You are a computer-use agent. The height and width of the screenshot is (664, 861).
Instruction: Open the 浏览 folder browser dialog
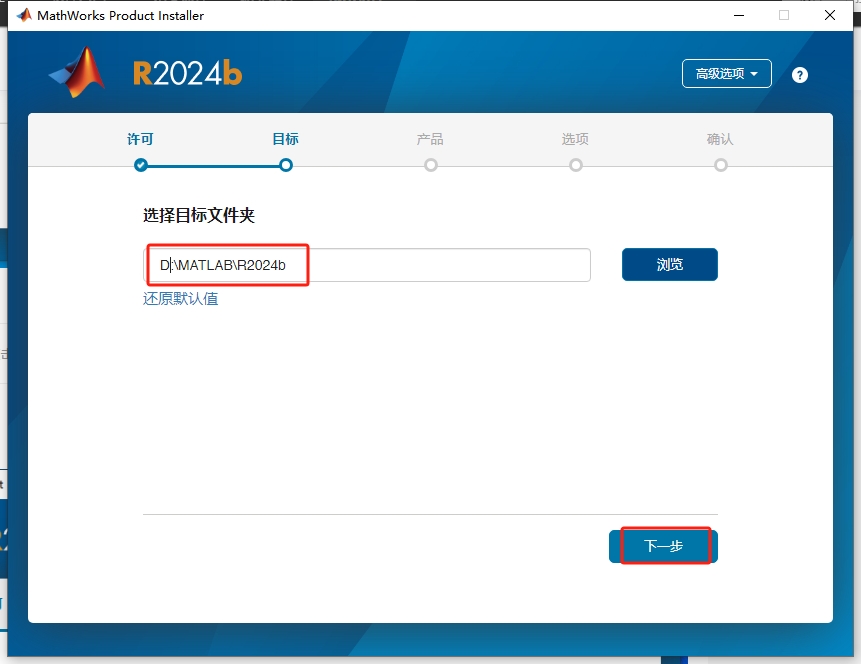pyautogui.click(x=669, y=264)
